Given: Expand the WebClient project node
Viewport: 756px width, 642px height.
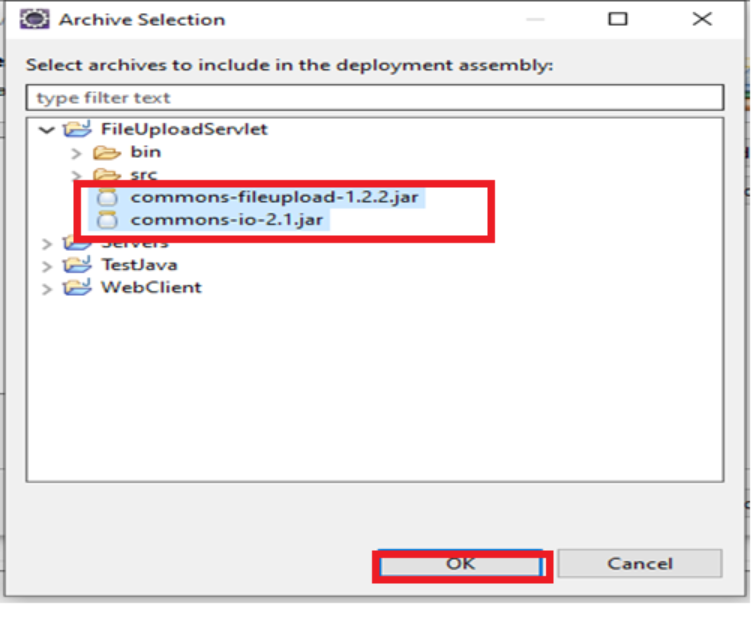Looking at the screenshot, I should pyautogui.click(x=46, y=289).
